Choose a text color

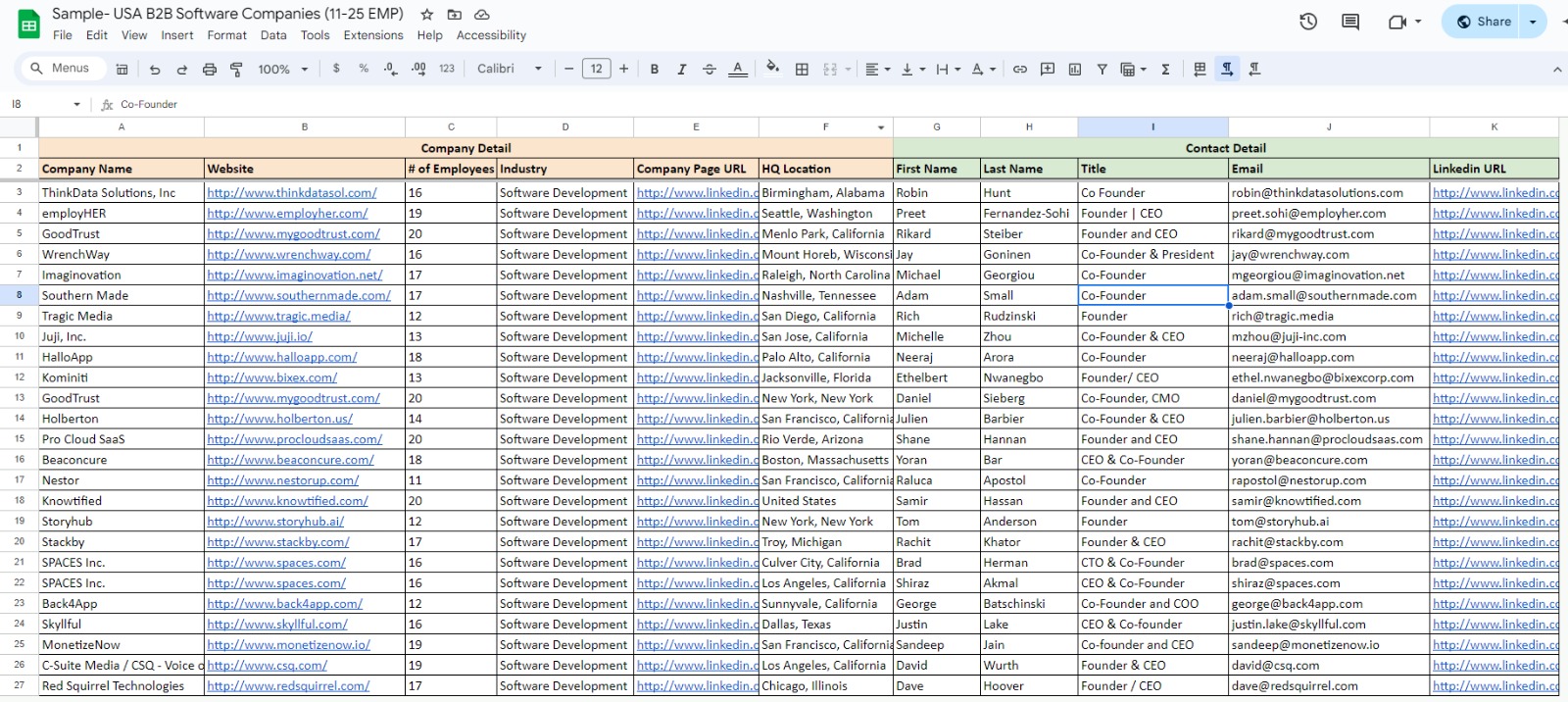[x=738, y=69]
